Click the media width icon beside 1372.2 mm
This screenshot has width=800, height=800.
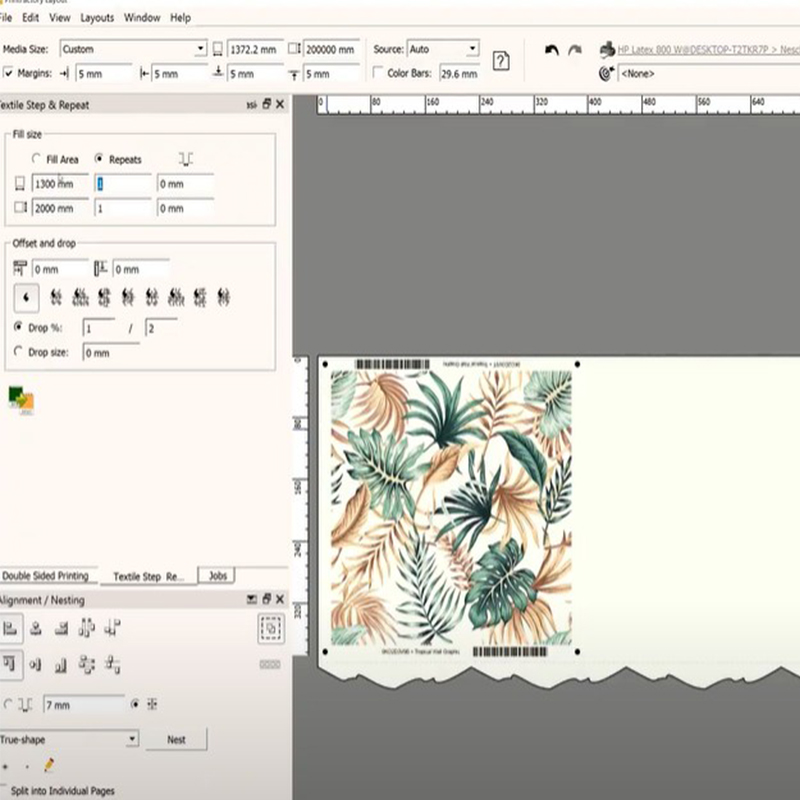click(x=218, y=49)
